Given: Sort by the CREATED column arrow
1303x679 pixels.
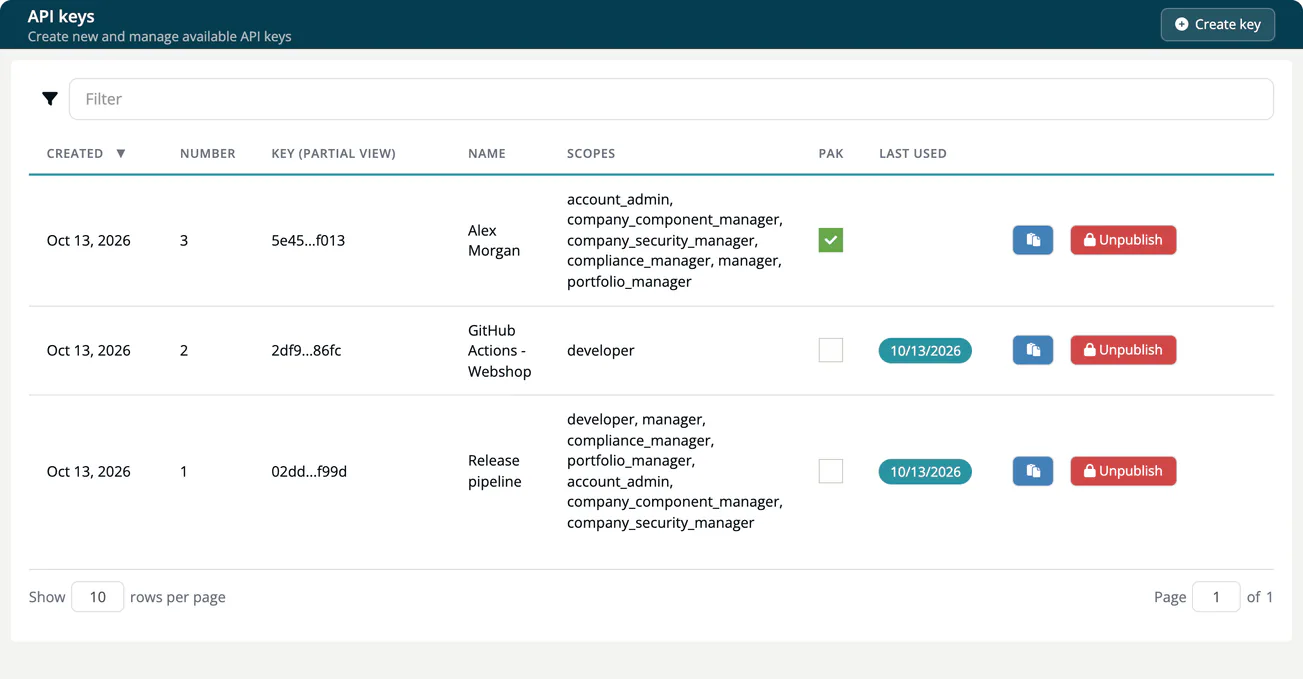Looking at the screenshot, I should pos(121,153).
